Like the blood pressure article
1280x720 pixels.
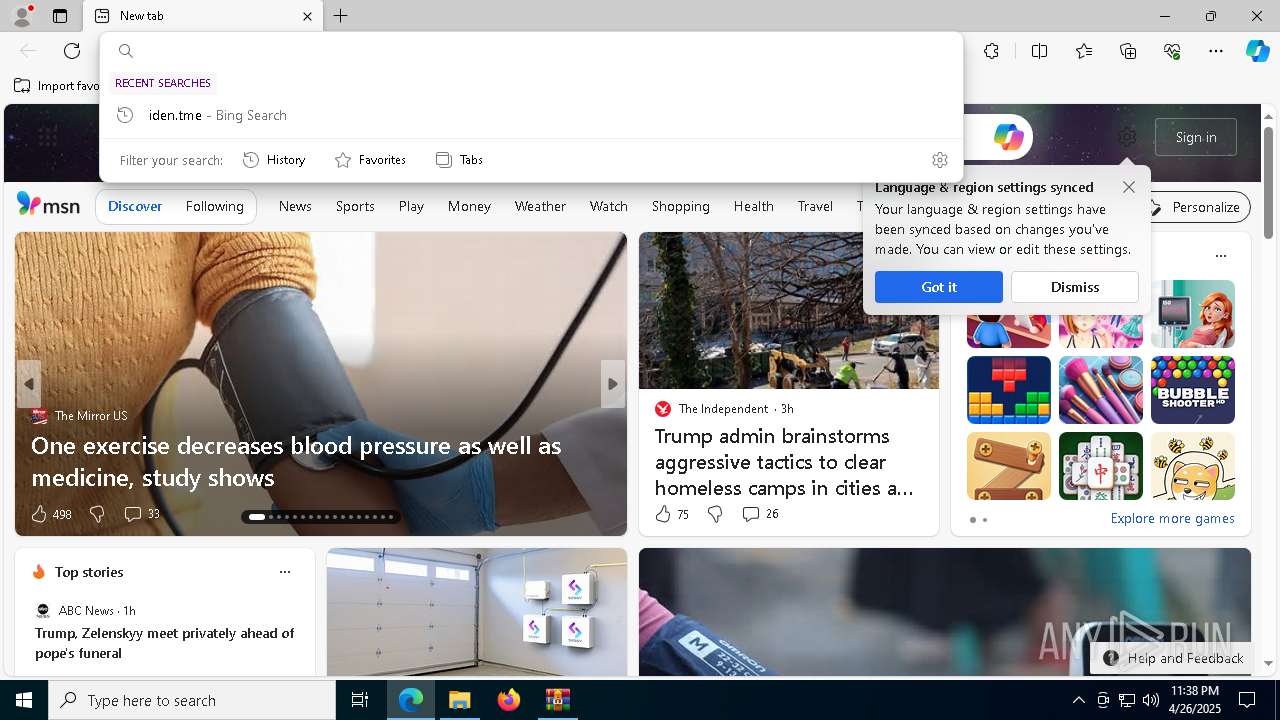tap(40, 514)
